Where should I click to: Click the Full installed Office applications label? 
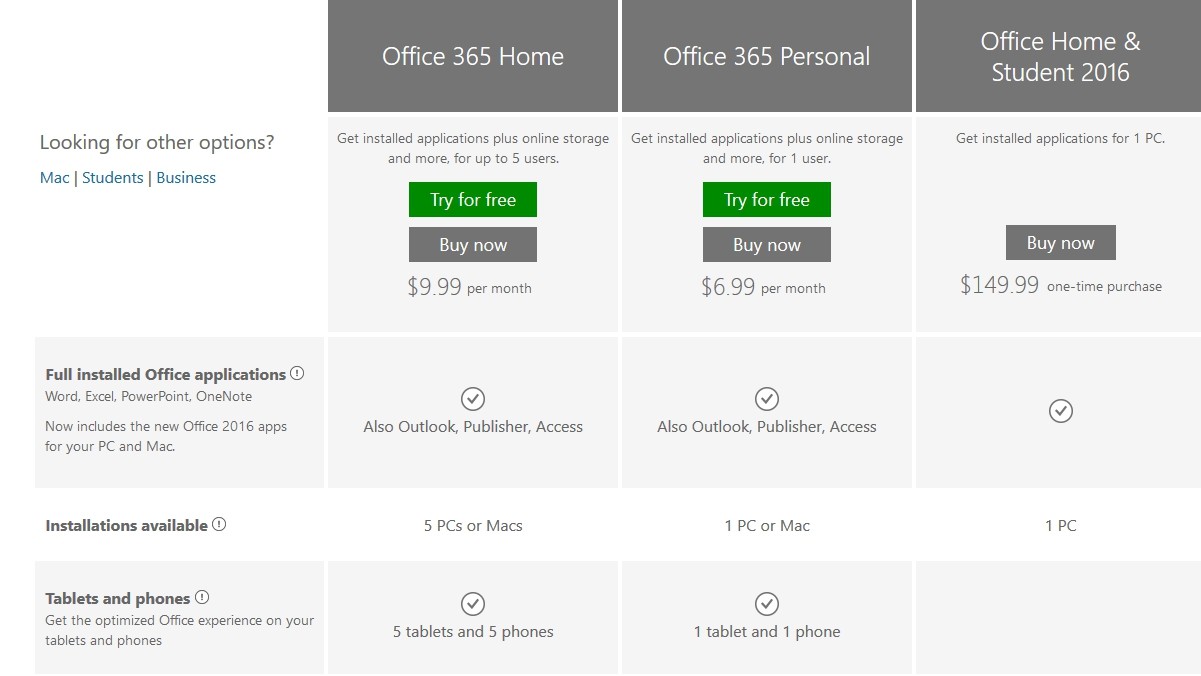point(166,374)
